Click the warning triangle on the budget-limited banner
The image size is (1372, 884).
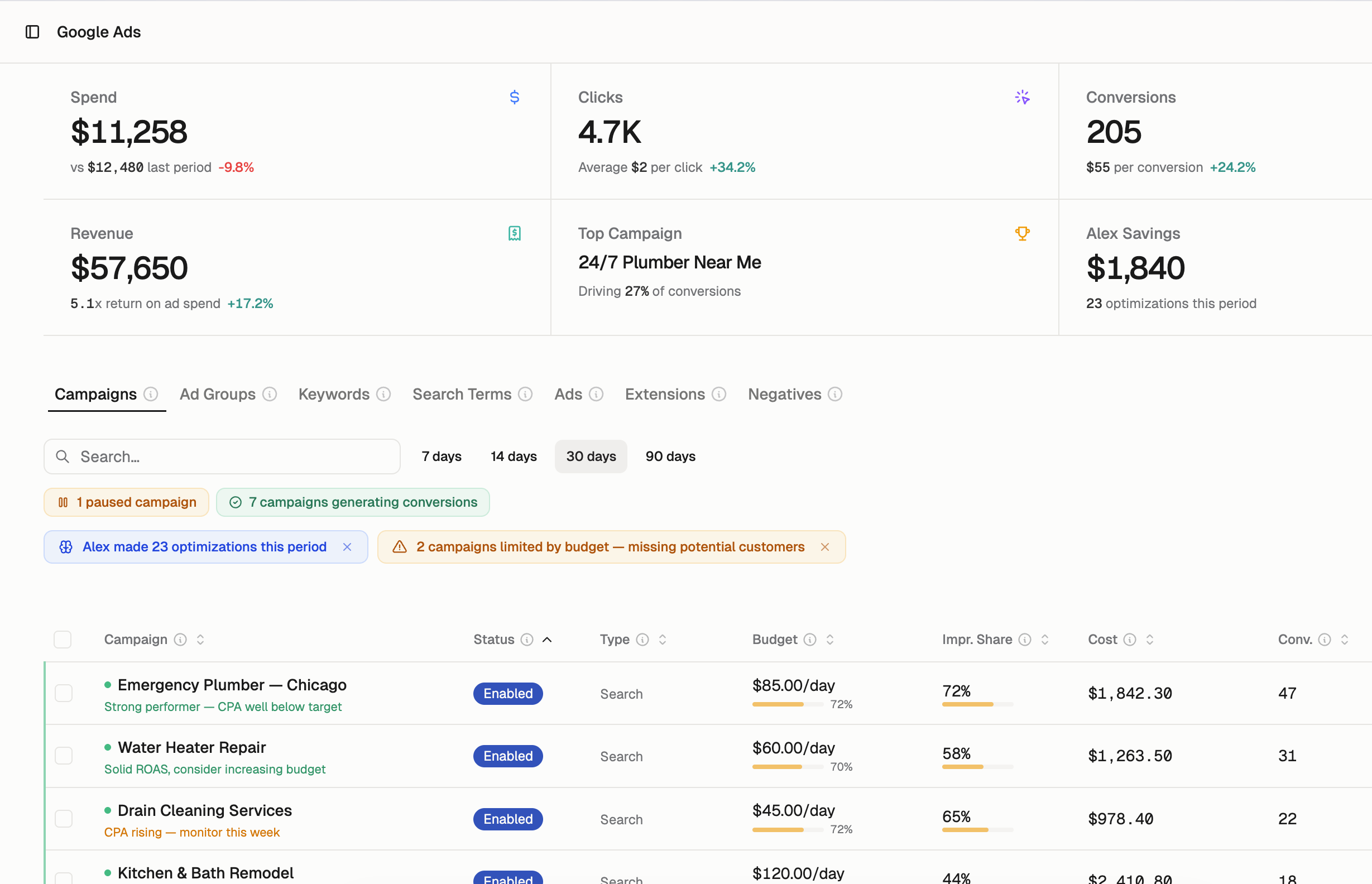pos(400,546)
